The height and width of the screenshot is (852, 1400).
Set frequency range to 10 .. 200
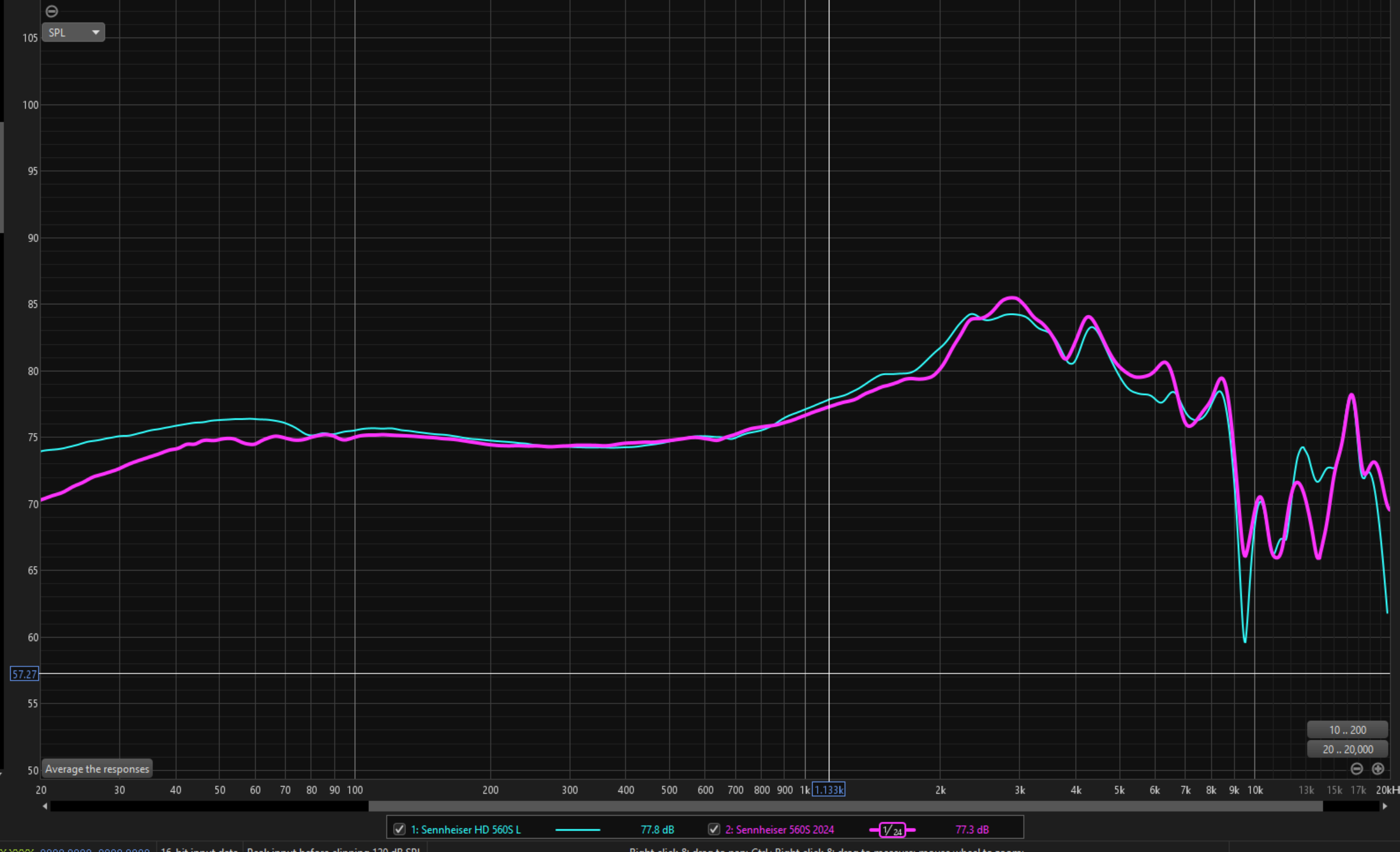tap(1347, 730)
